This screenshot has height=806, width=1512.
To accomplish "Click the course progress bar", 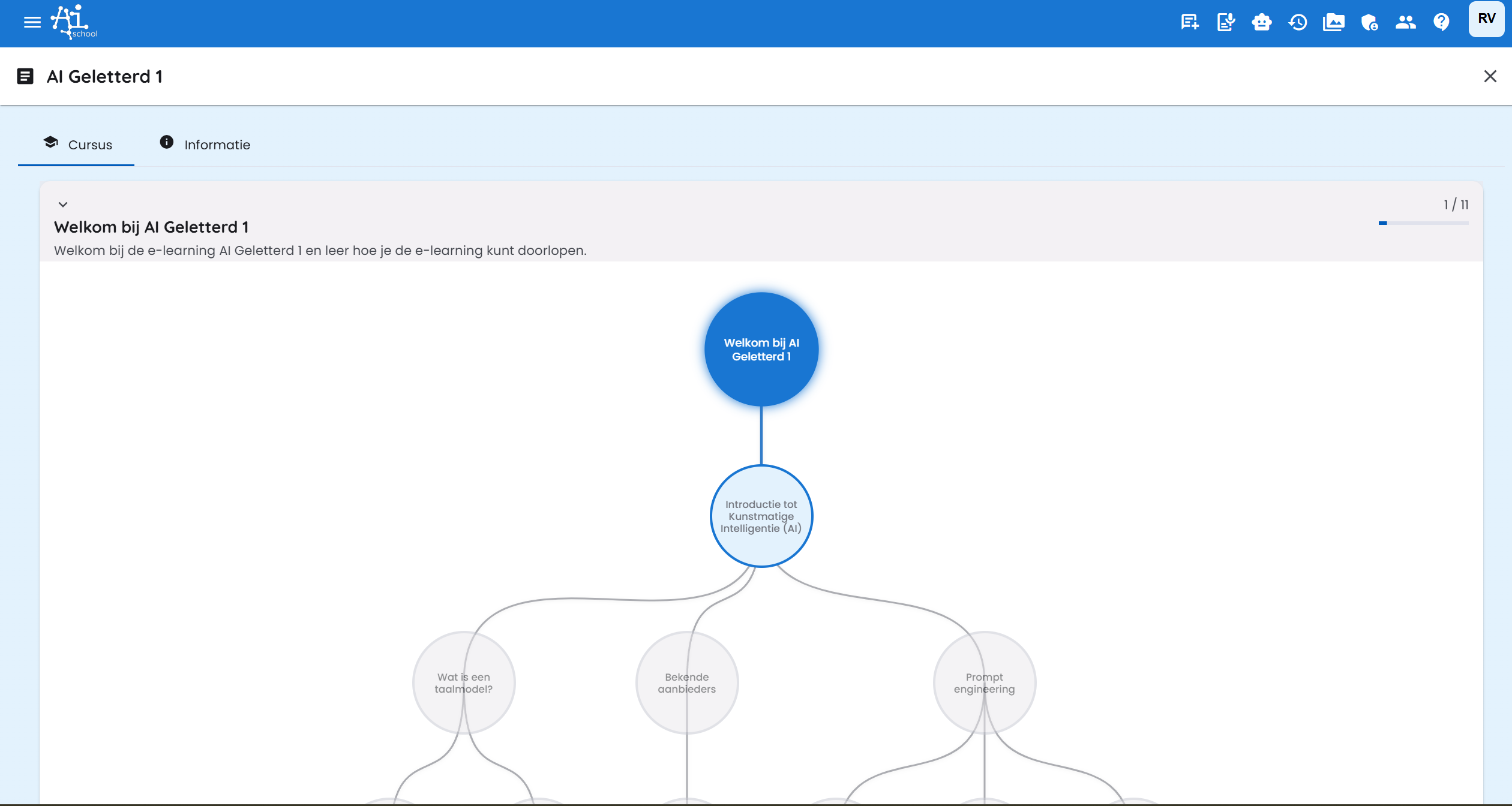I will pos(1423,223).
